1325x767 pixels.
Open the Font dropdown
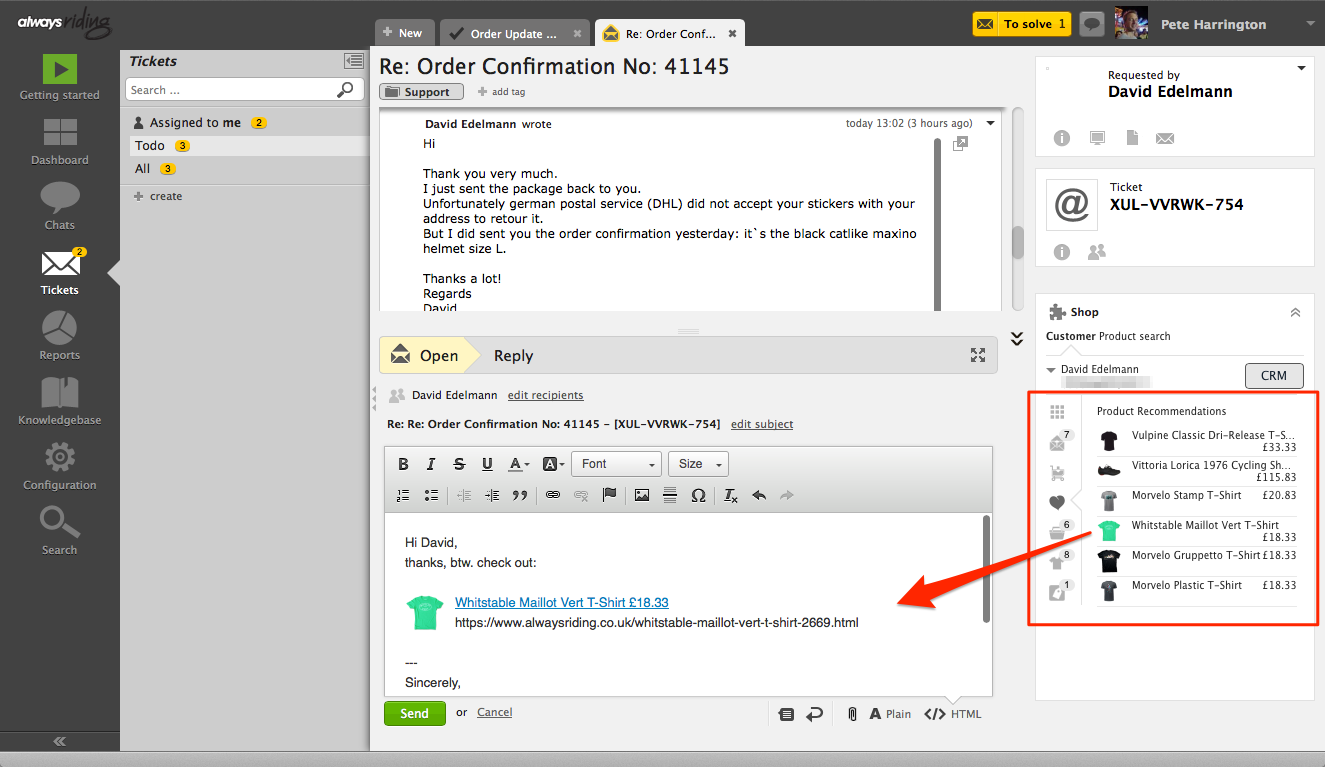point(617,464)
